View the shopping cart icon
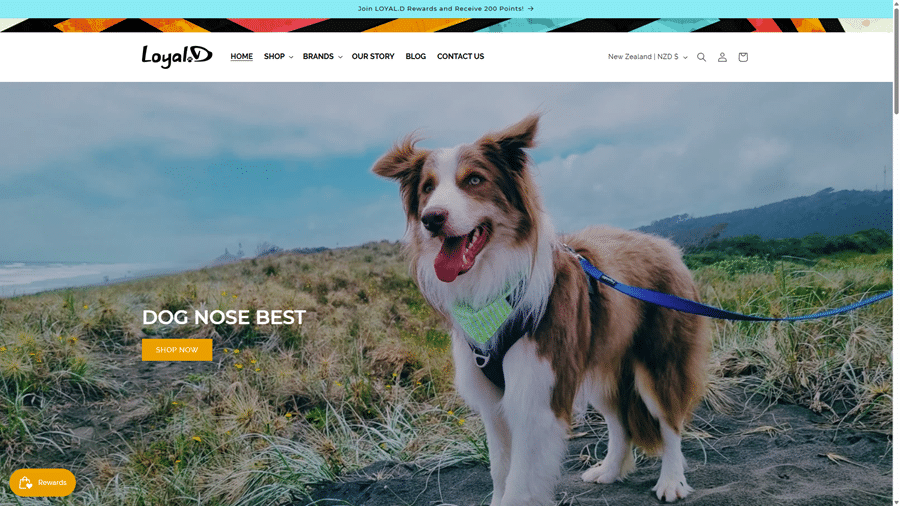The width and height of the screenshot is (900, 506). point(743,57)
